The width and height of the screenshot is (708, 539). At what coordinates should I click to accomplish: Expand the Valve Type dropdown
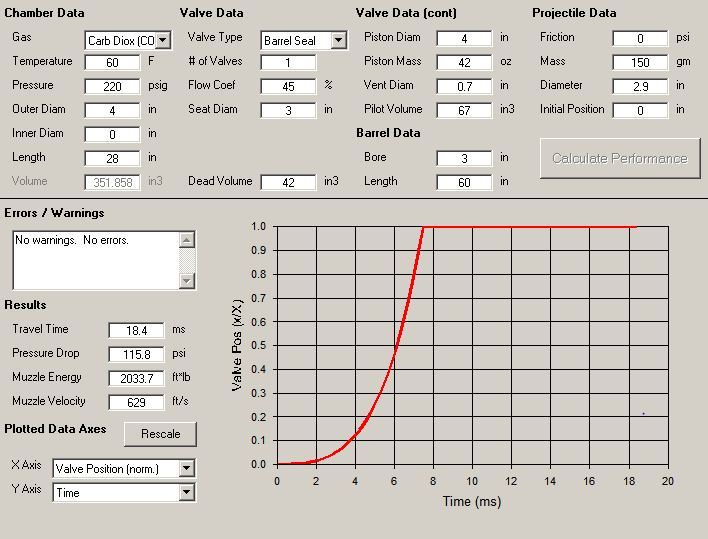pyautogui.click(x=338, y=41)
